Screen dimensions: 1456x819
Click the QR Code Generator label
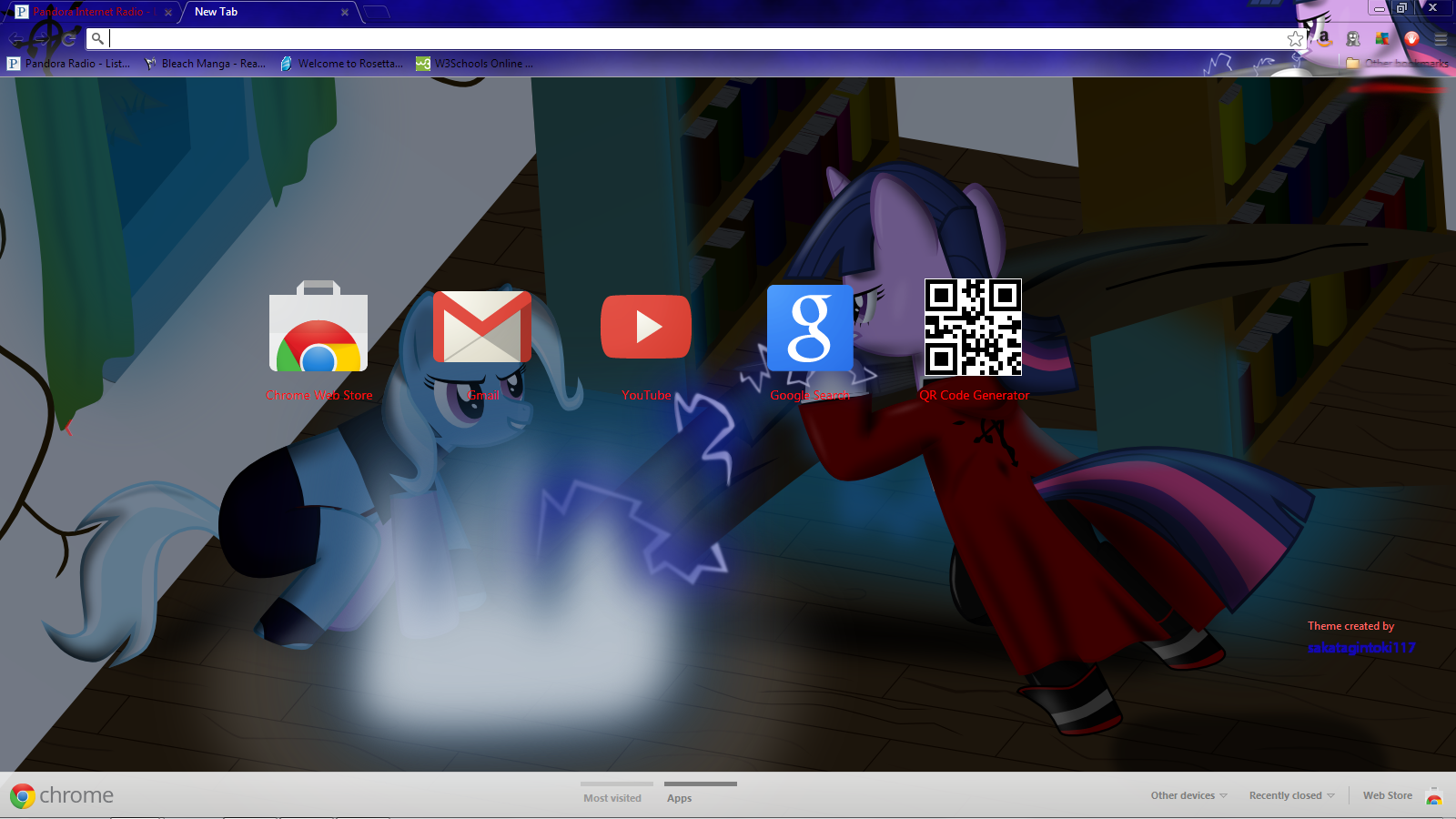coord(975,395)
